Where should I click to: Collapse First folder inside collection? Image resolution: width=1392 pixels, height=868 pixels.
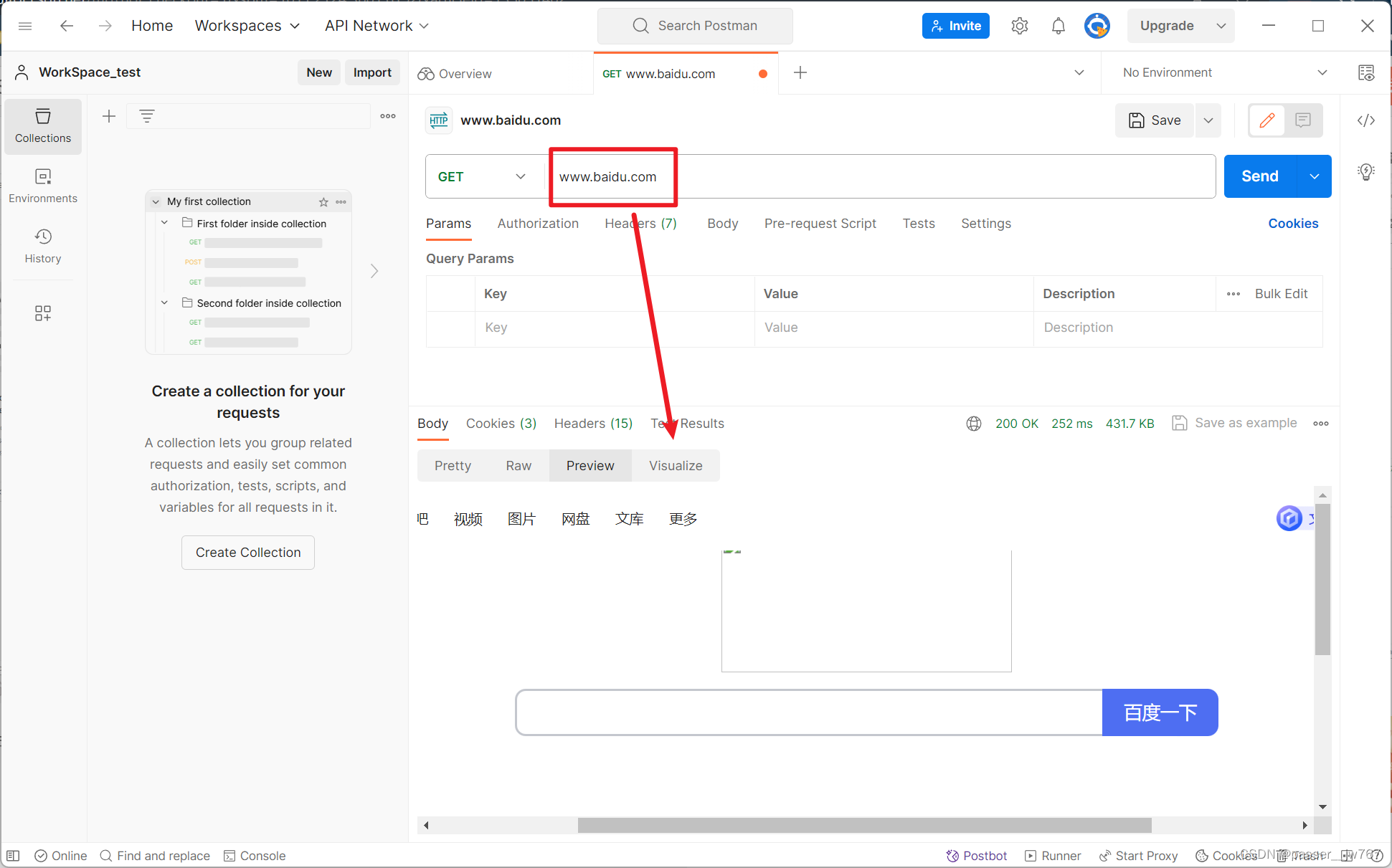(x=164, y=223)
